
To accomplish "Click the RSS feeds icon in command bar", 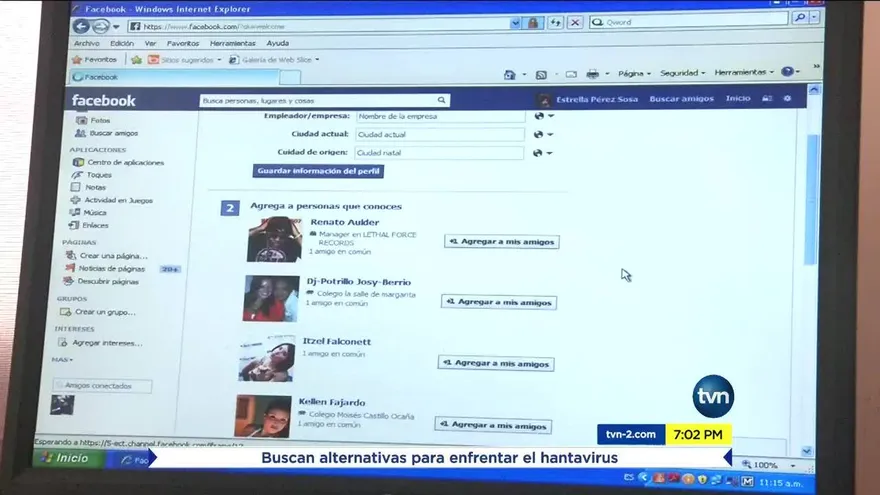I will coord(541,75).
